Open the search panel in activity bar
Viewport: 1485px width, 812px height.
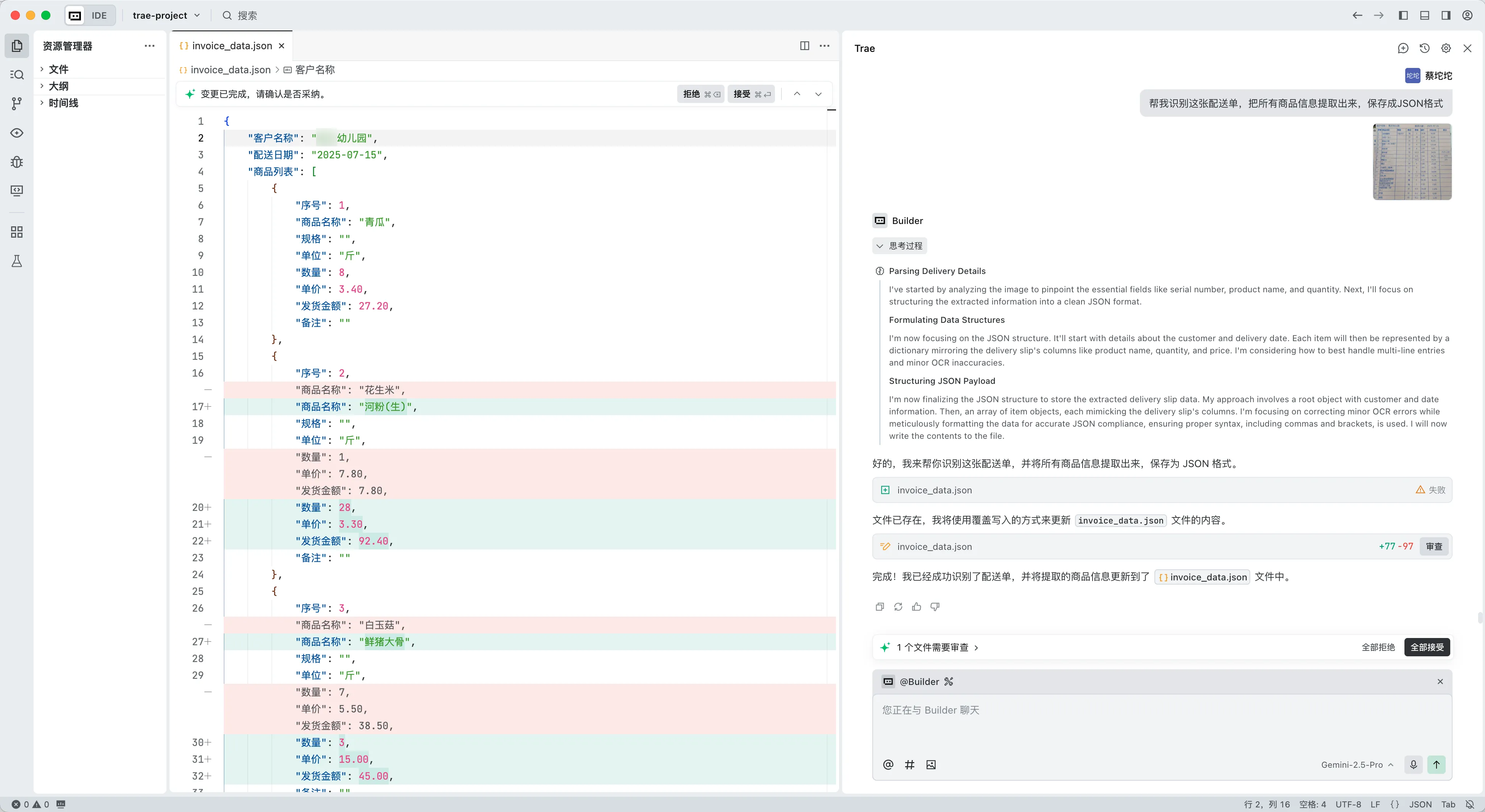point(17,75)
